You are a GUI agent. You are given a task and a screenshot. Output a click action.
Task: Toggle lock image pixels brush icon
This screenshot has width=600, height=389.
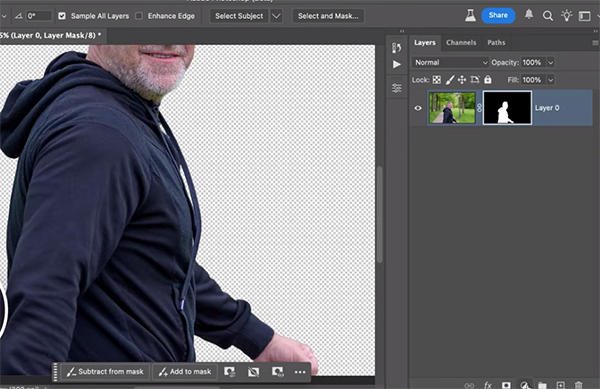point(450,80)
